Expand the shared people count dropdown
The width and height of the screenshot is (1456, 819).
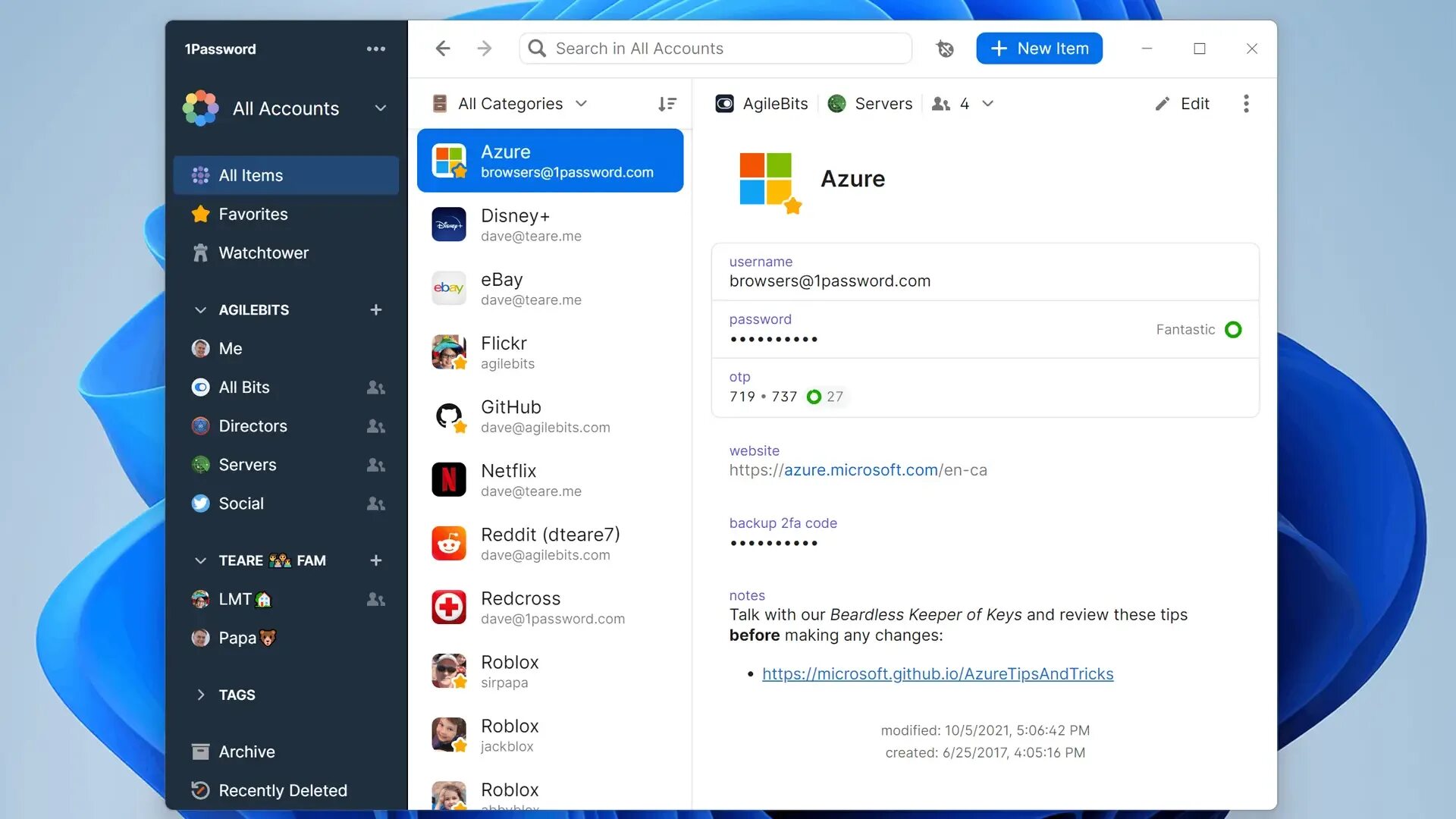tap(987, 104)
